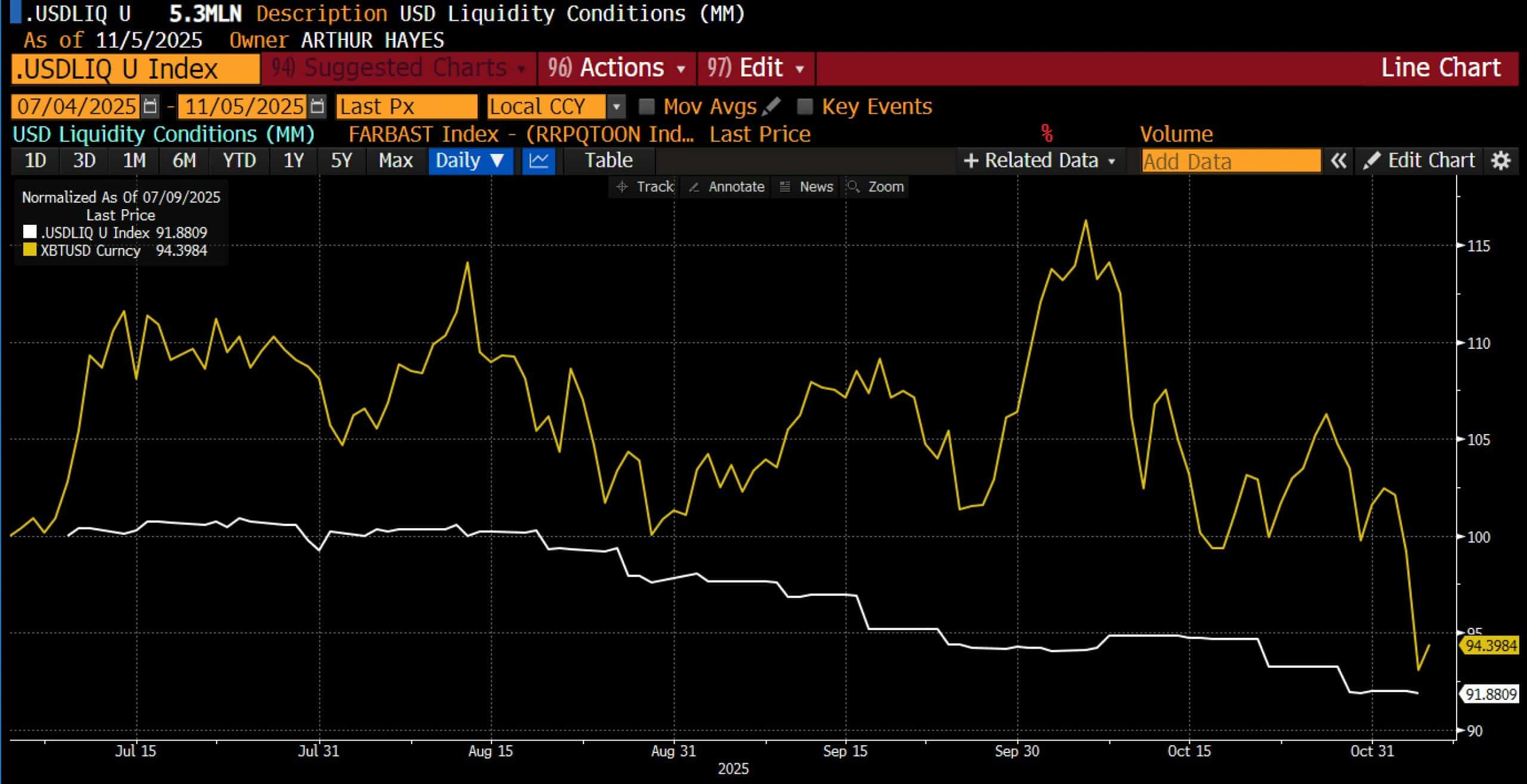Expand the Local CCY dropdown arrow
The width and height of the screenshot is (1527, 784).
tap(616, 107)
